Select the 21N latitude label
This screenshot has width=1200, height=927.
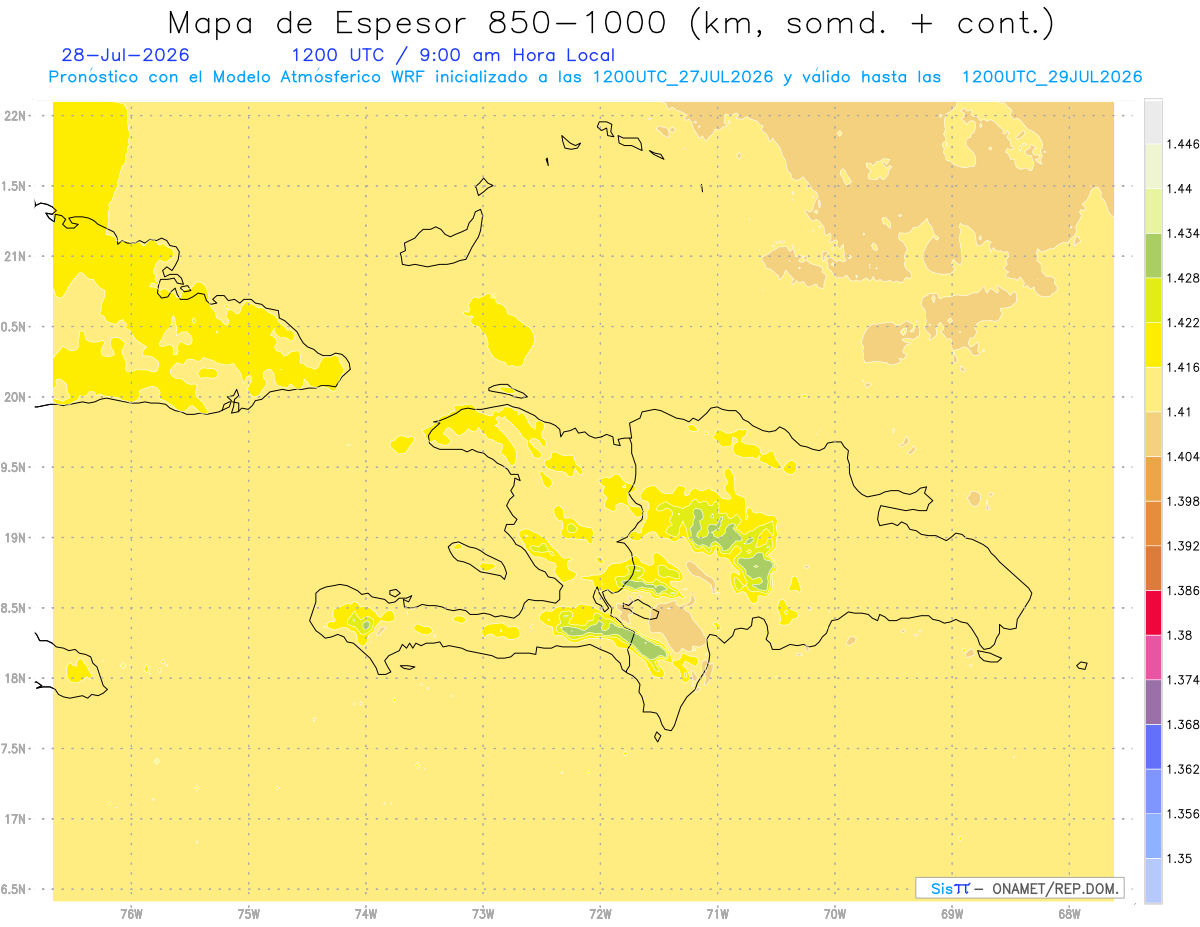pos(17,256)
